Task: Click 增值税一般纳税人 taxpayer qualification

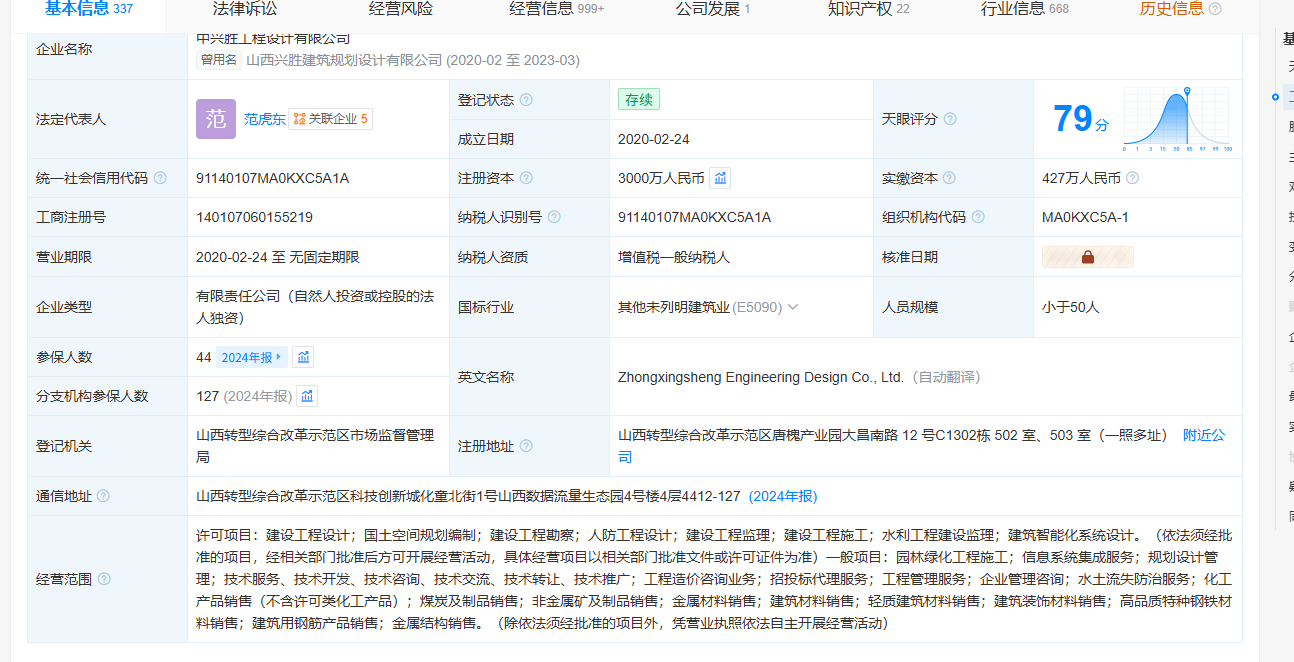Action: click(674, 257)
